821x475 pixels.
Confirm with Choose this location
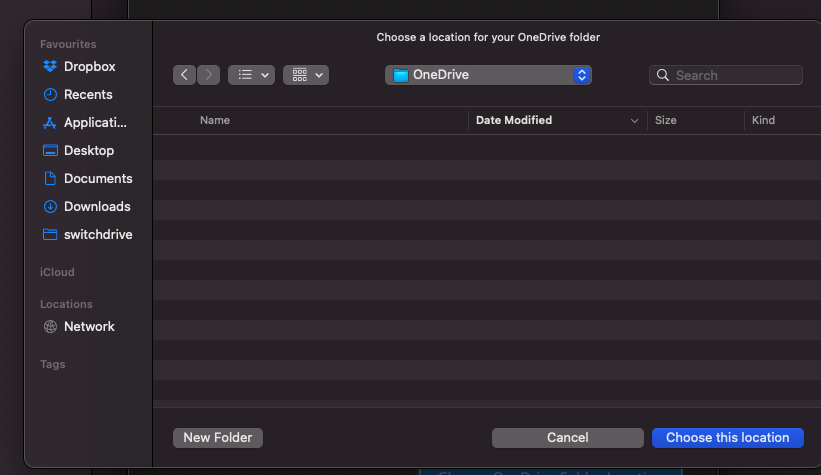[727, 438]
